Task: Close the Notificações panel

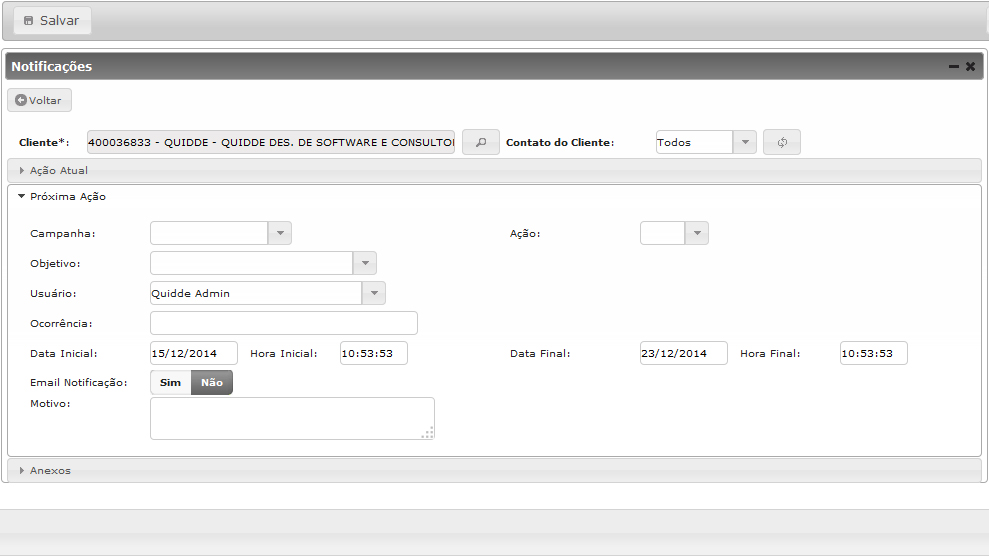Action: 971,66
